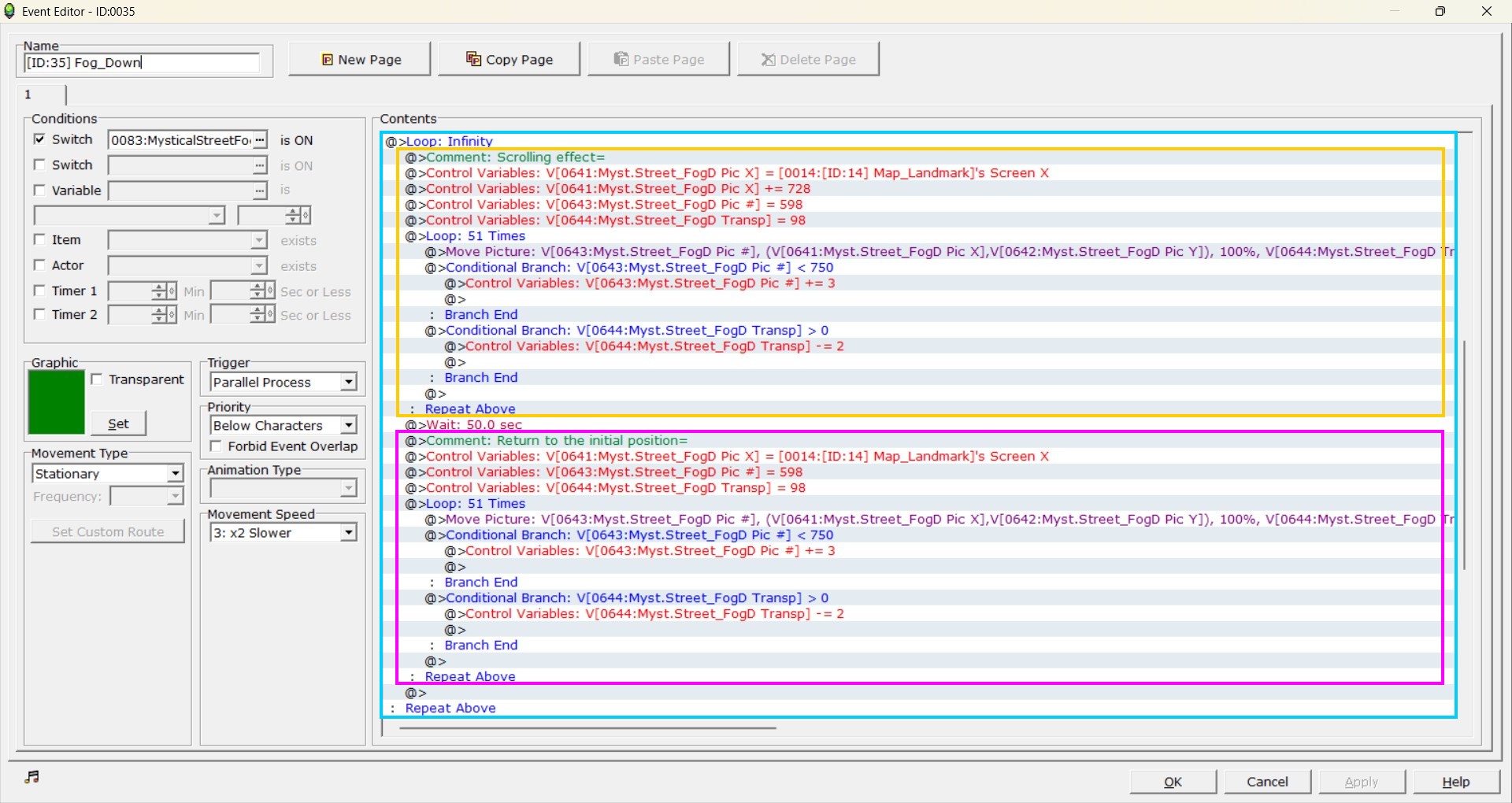The width and height of the screenshot is (1512, 803).
Task: Click the Copy Page button
Action: 509,59
